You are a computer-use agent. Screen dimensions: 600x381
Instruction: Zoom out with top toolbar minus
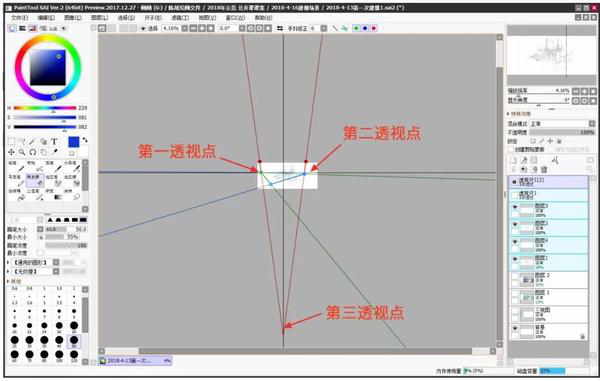193,28
